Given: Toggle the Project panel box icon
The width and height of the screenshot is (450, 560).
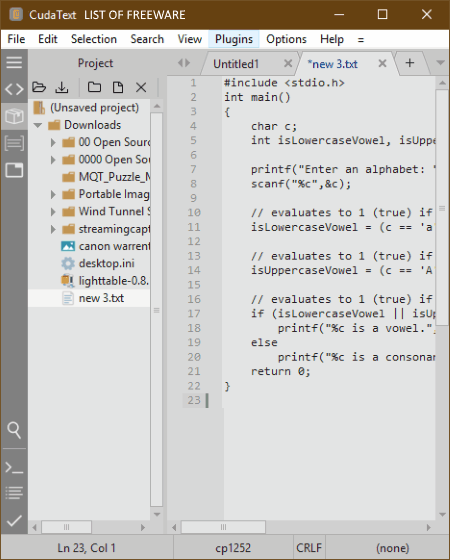Looking at the screenshot, I should [x=14, y=116].
